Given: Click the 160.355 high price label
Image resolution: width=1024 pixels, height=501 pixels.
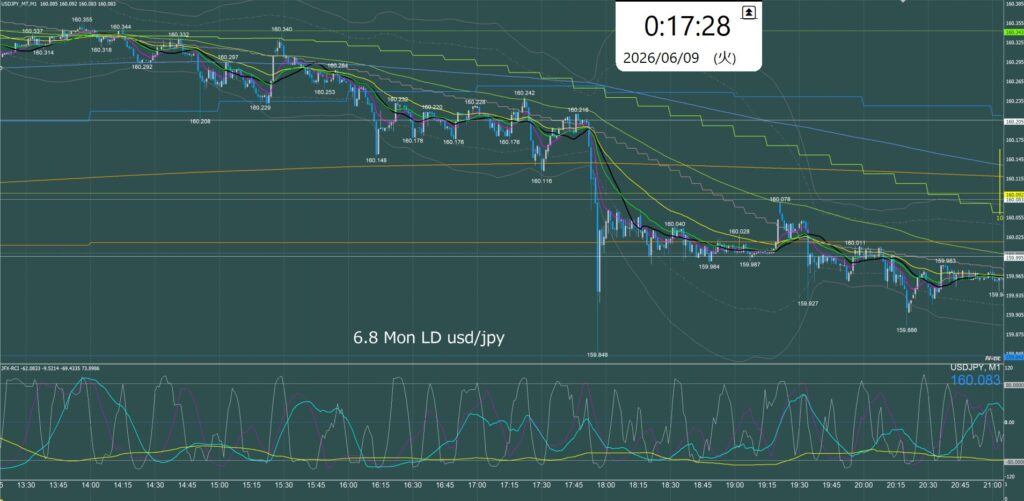Looking at the screenshot, I should 82,20.
